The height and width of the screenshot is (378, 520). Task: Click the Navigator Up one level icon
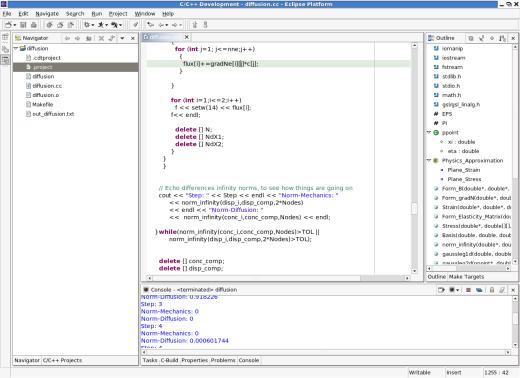tap(89, 38)
